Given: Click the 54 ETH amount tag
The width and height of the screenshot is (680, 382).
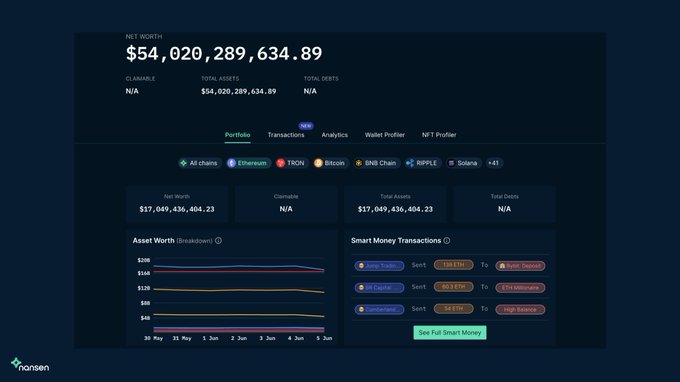Looking at the screenshot, I should [453, 309].
